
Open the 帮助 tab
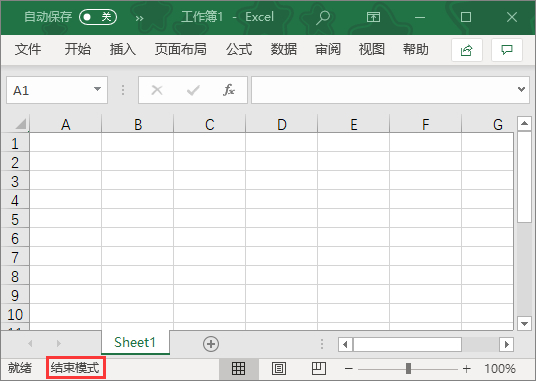(x=415, y=50)
